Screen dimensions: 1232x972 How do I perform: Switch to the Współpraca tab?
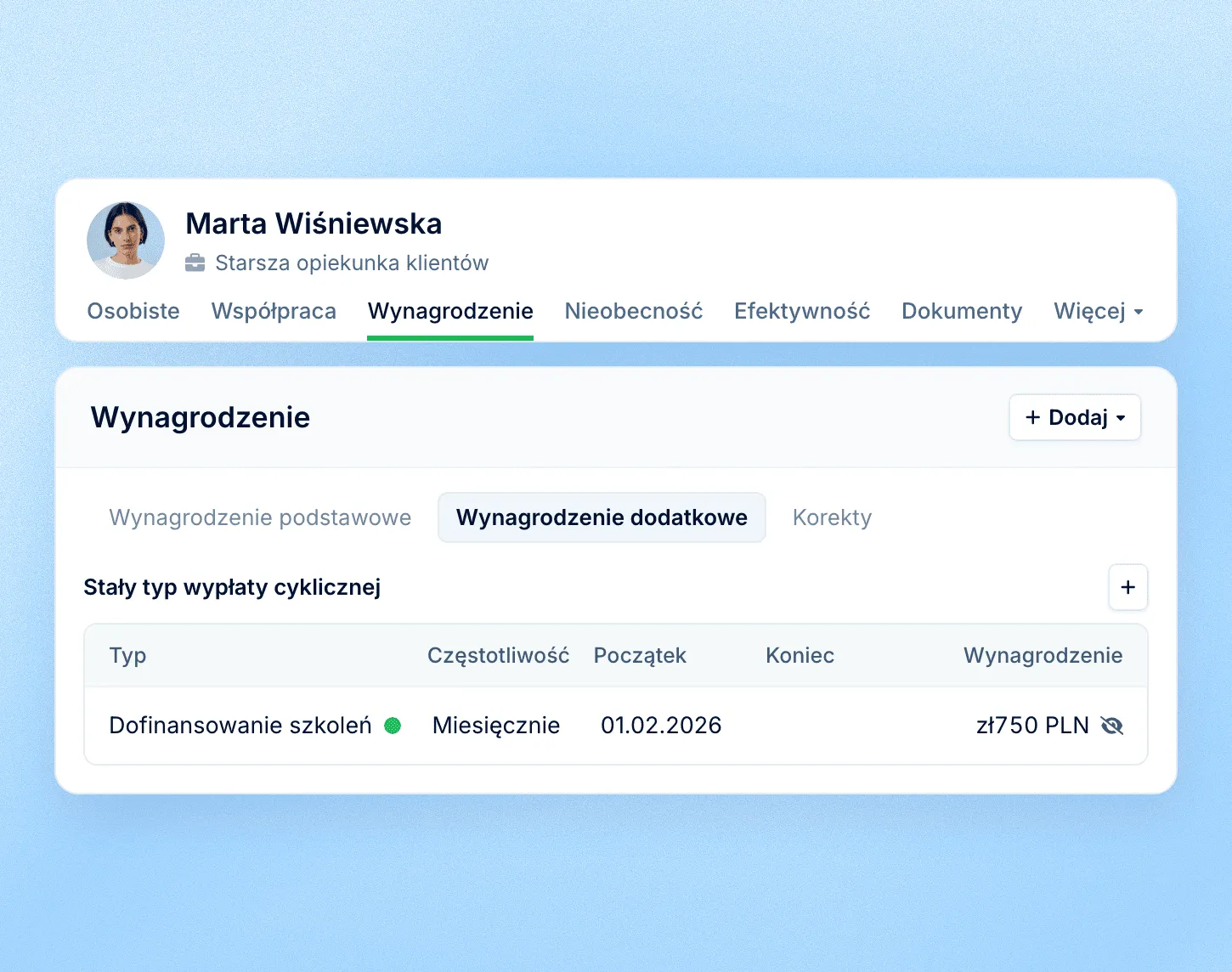274,311
